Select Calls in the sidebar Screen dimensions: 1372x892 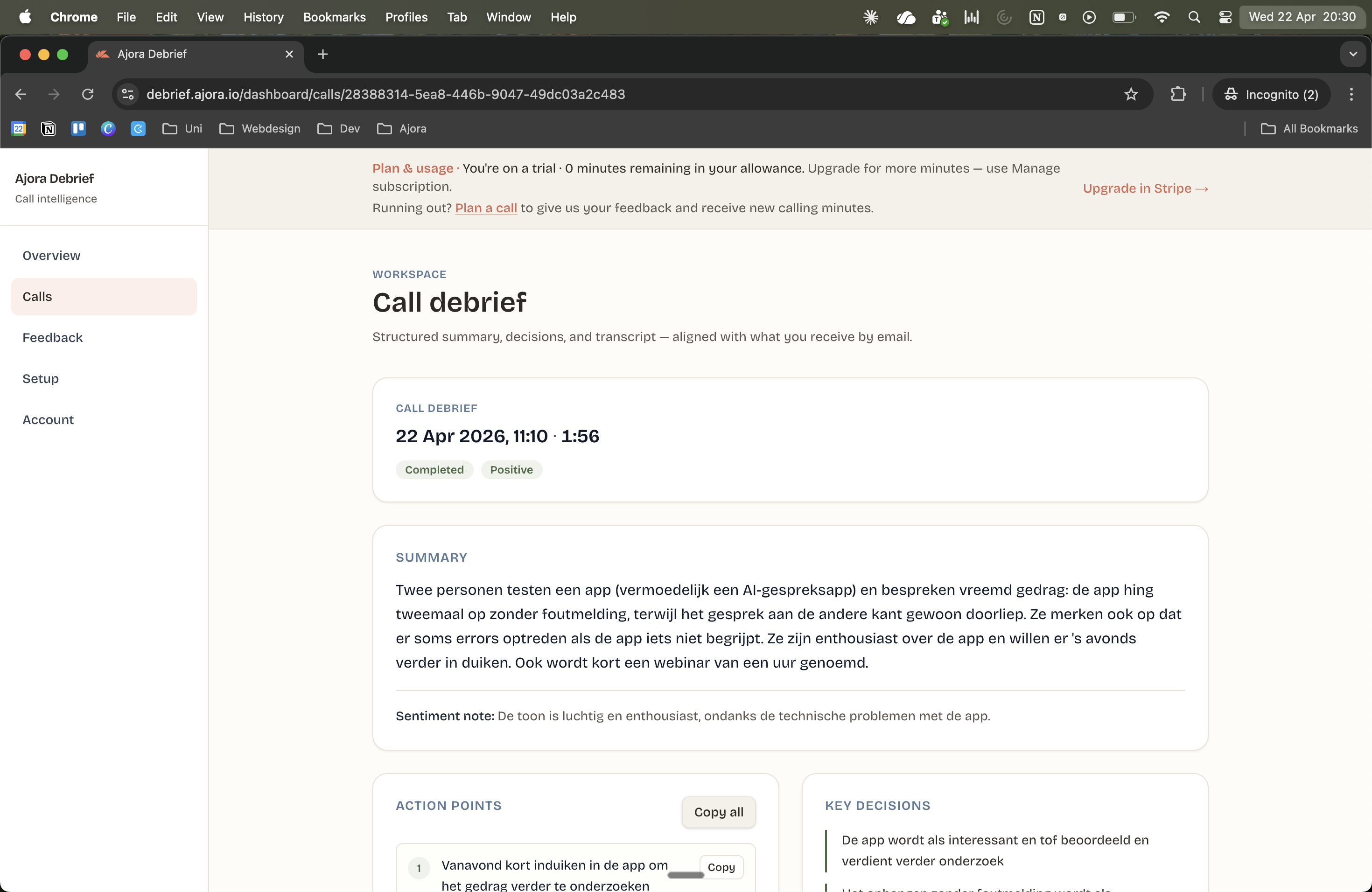(104, 296)
